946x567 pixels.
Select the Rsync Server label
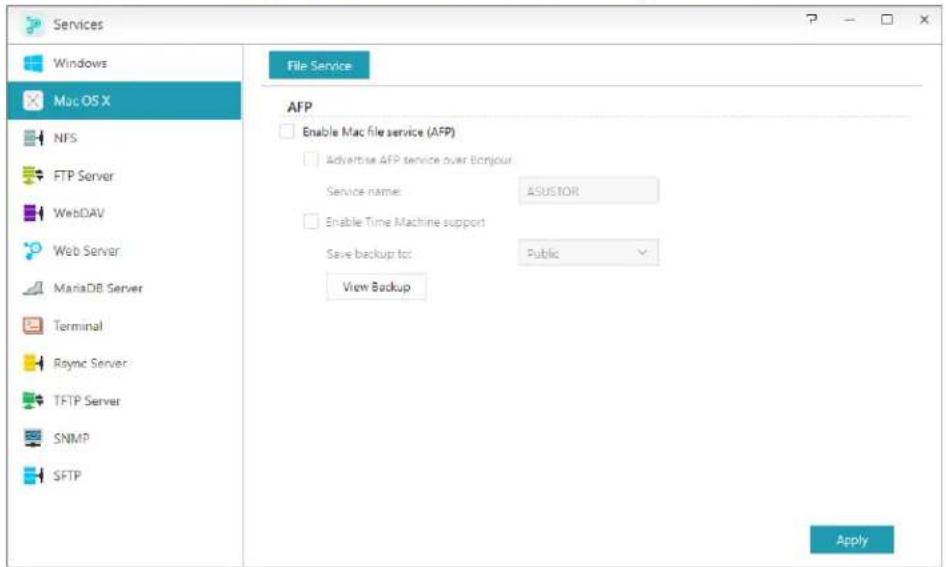pos(90,363)
